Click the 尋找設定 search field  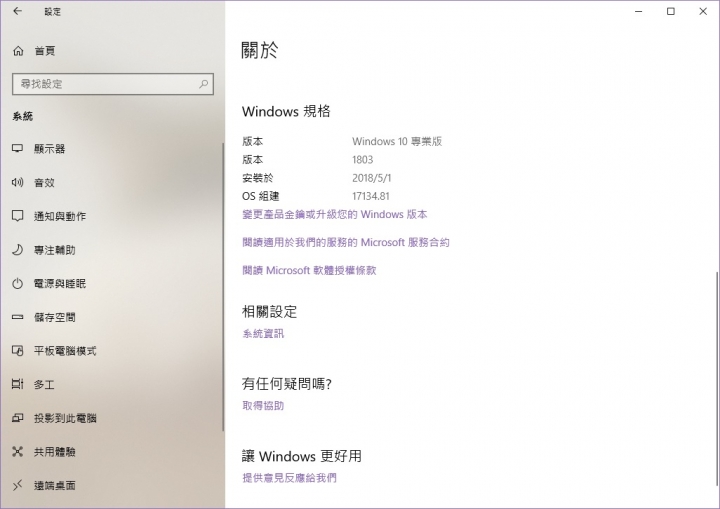coord(113,84)
